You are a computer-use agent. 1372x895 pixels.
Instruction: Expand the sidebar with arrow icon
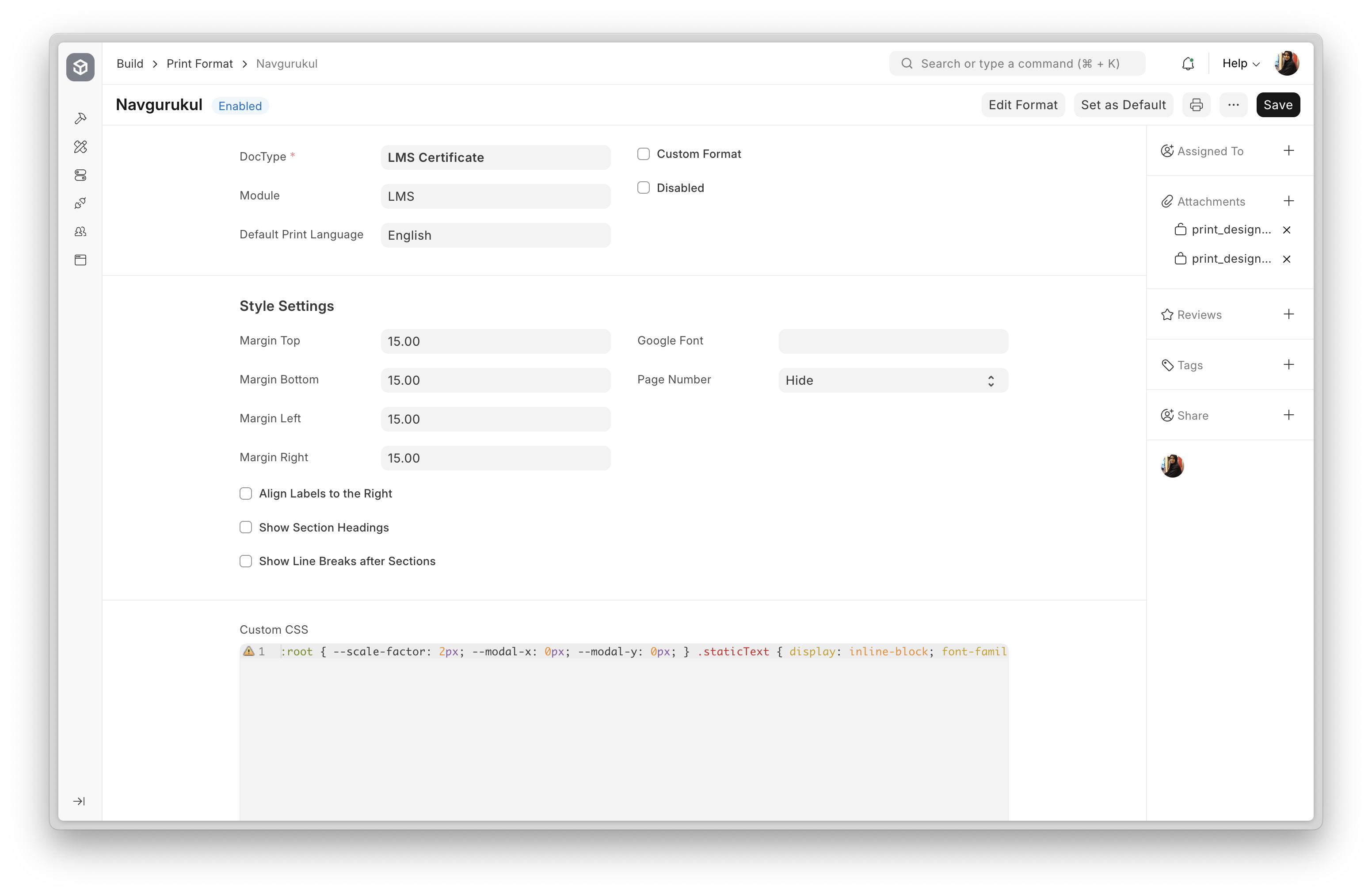pos(80,801)
